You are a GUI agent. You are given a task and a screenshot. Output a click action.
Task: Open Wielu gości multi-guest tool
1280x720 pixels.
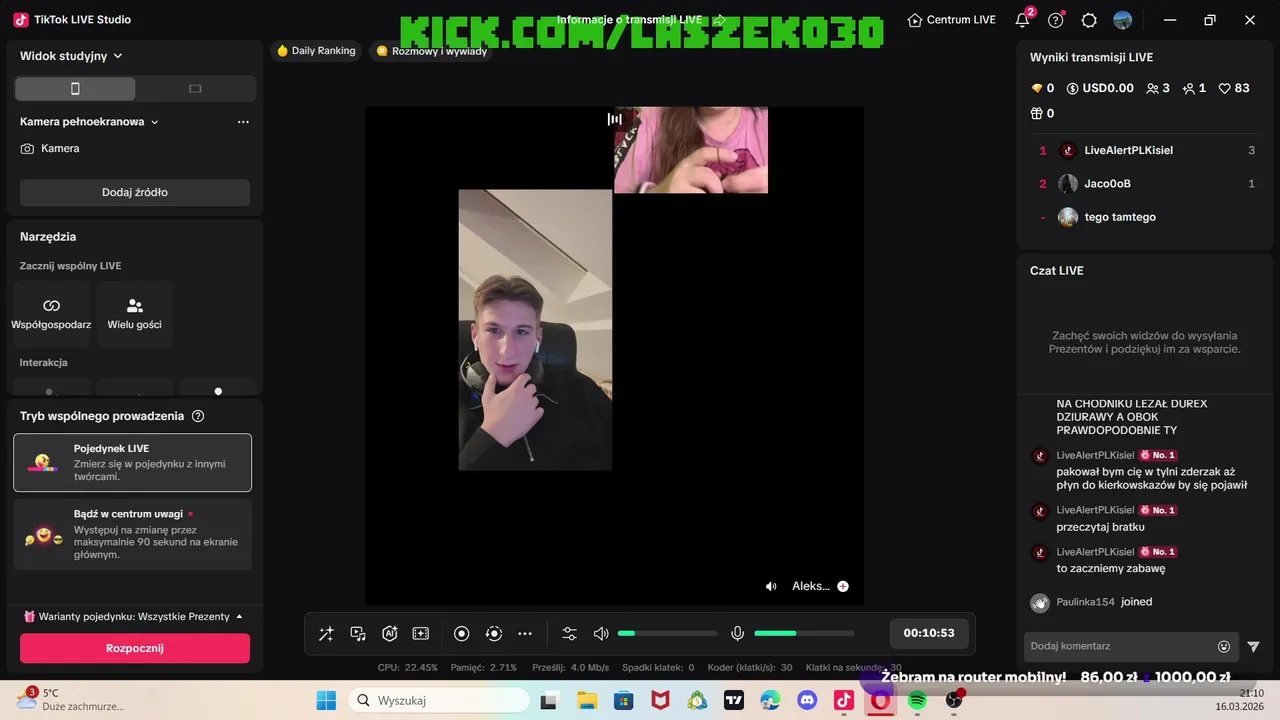pyautogui.click(x=135, y=314)
